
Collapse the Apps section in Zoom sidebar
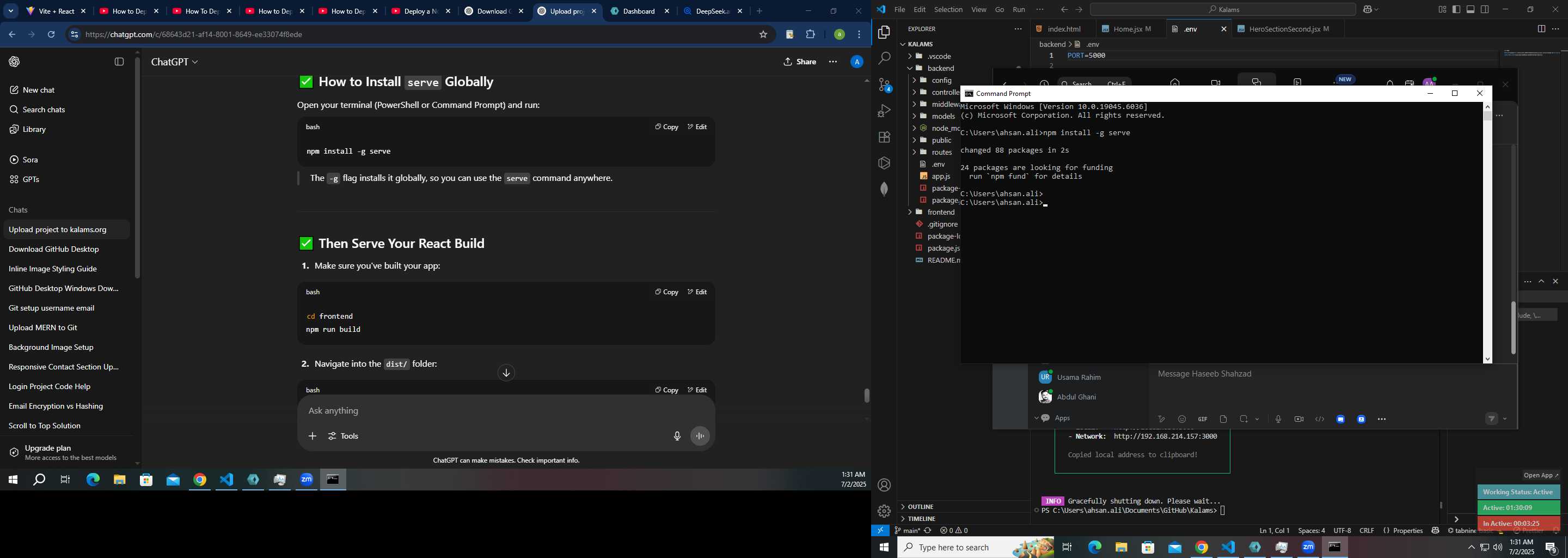click(x=1036, y=418)
